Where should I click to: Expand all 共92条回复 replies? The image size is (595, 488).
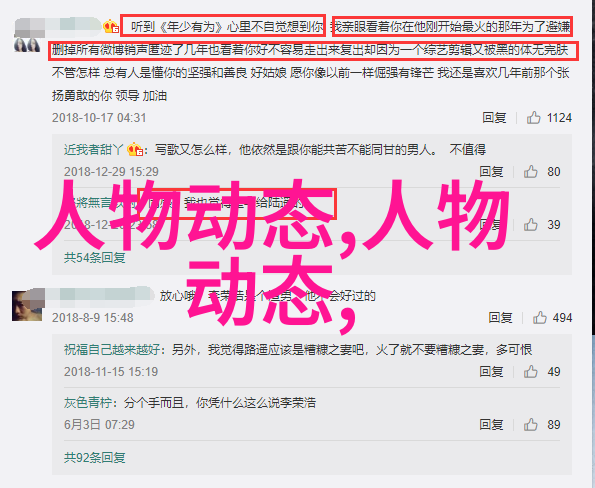(x=94, y=458)
